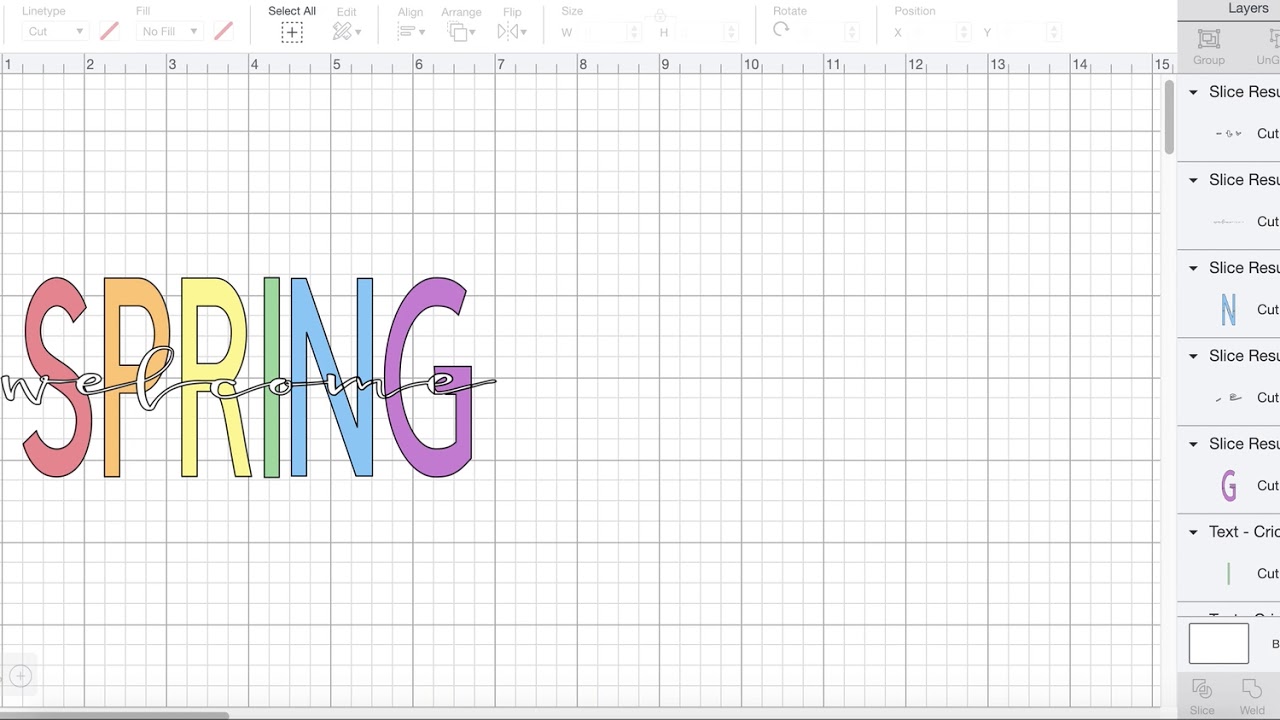Click the Position X stepper arrows

tap(963, 33)
